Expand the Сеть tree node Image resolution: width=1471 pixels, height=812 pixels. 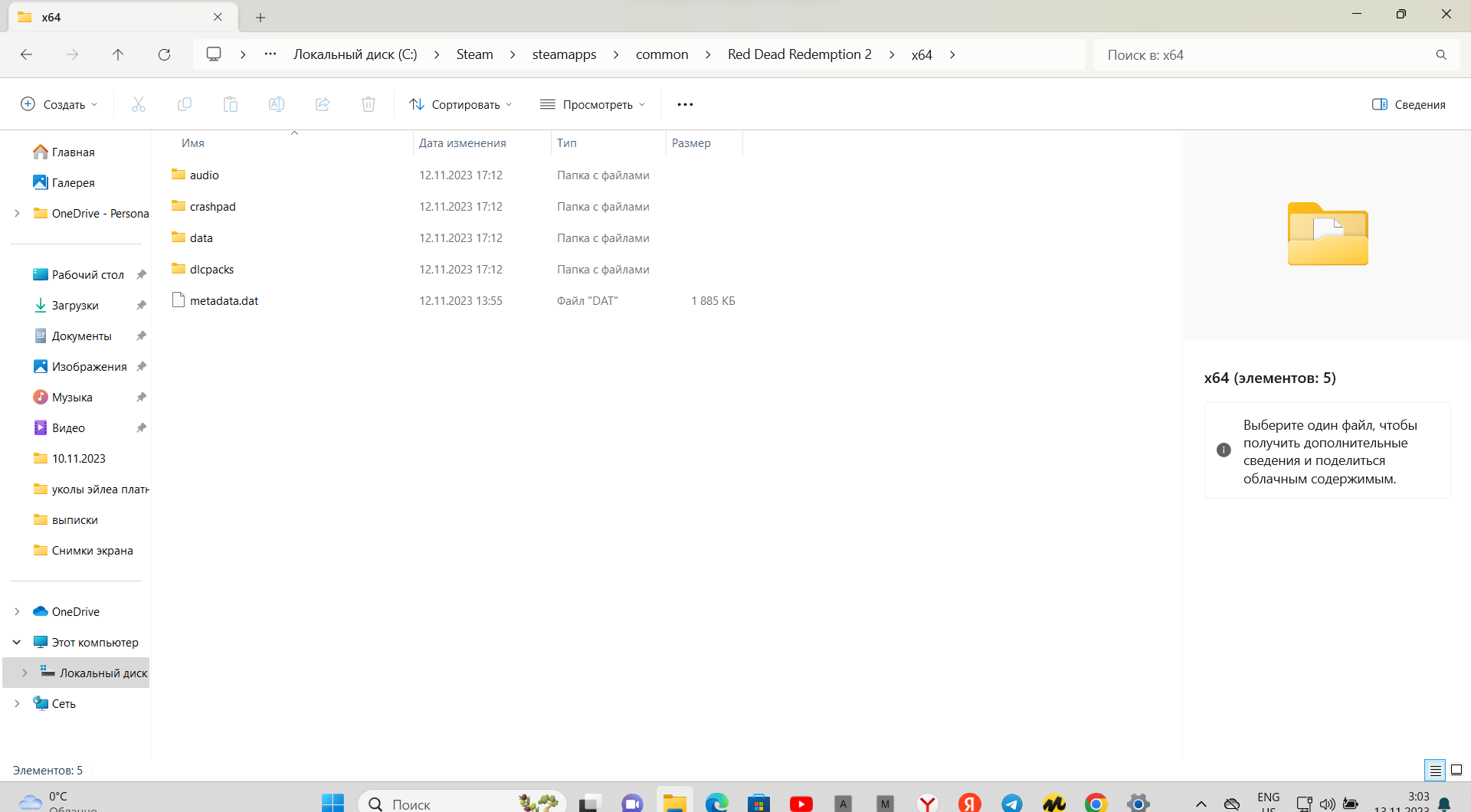point(17,704)
